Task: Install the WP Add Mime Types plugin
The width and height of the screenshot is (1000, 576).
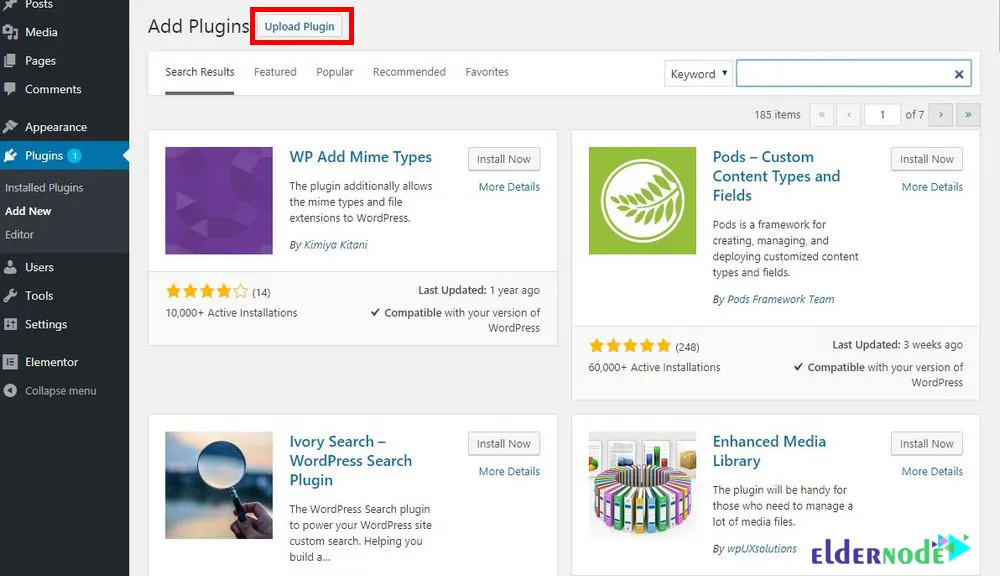Action: tap(504, 159)
